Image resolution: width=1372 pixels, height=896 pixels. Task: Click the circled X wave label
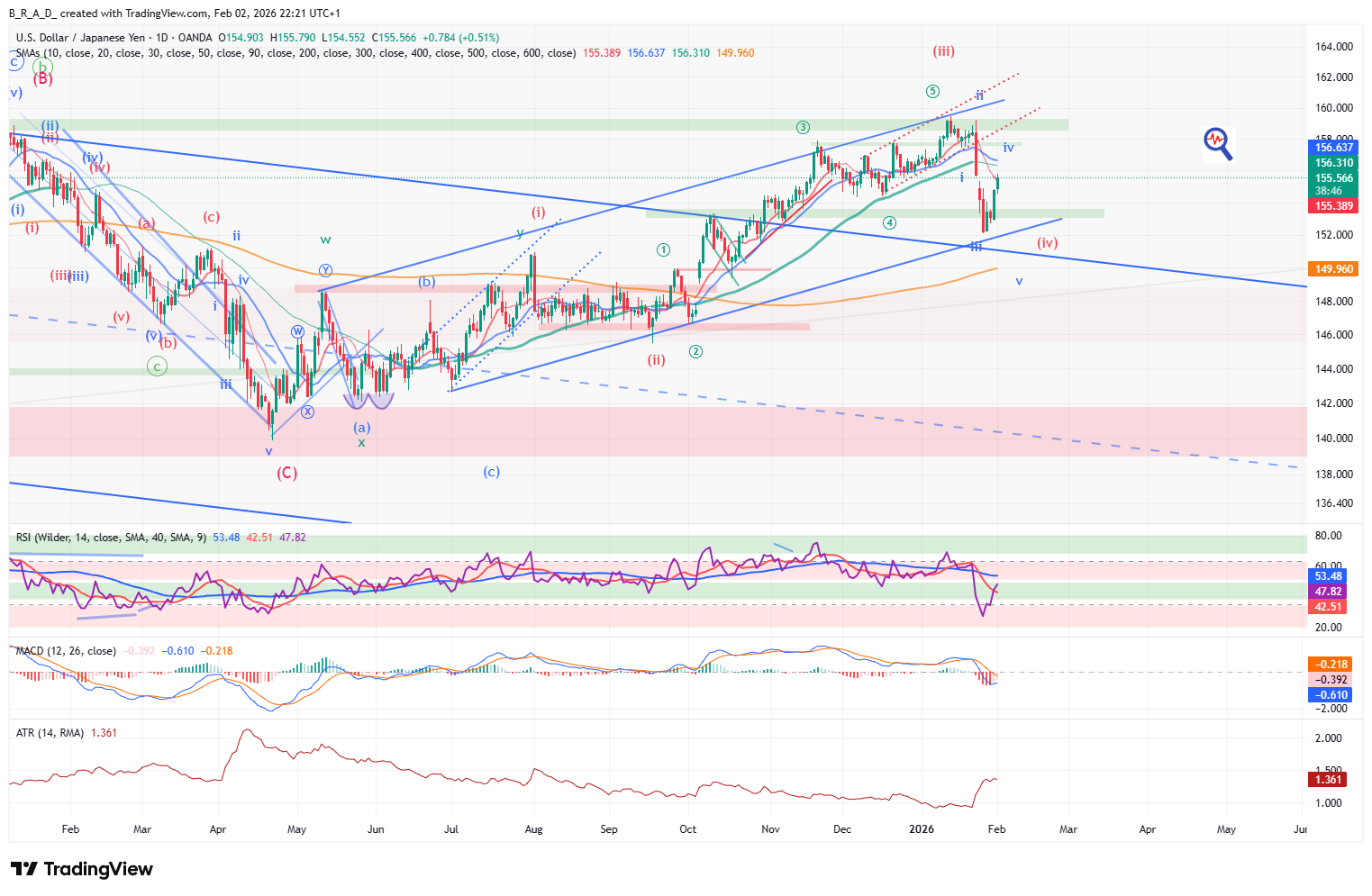(x=308, y=412)
